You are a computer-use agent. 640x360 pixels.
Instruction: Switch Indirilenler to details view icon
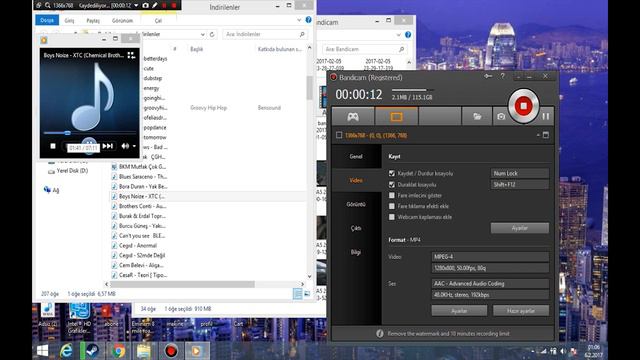pos(298,293)
